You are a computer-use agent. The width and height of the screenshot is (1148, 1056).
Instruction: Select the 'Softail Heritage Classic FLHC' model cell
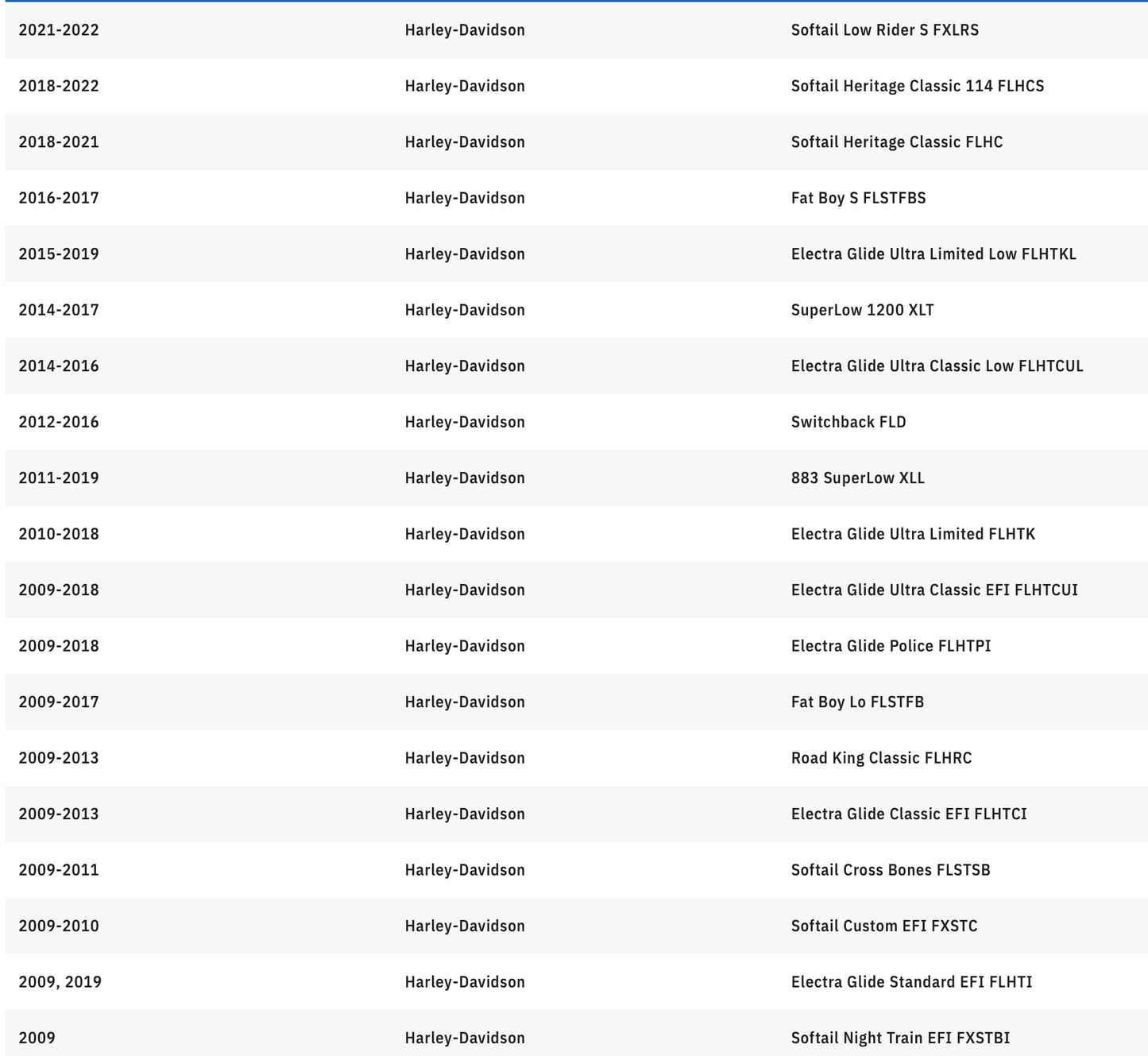click(x=896, y=142)
